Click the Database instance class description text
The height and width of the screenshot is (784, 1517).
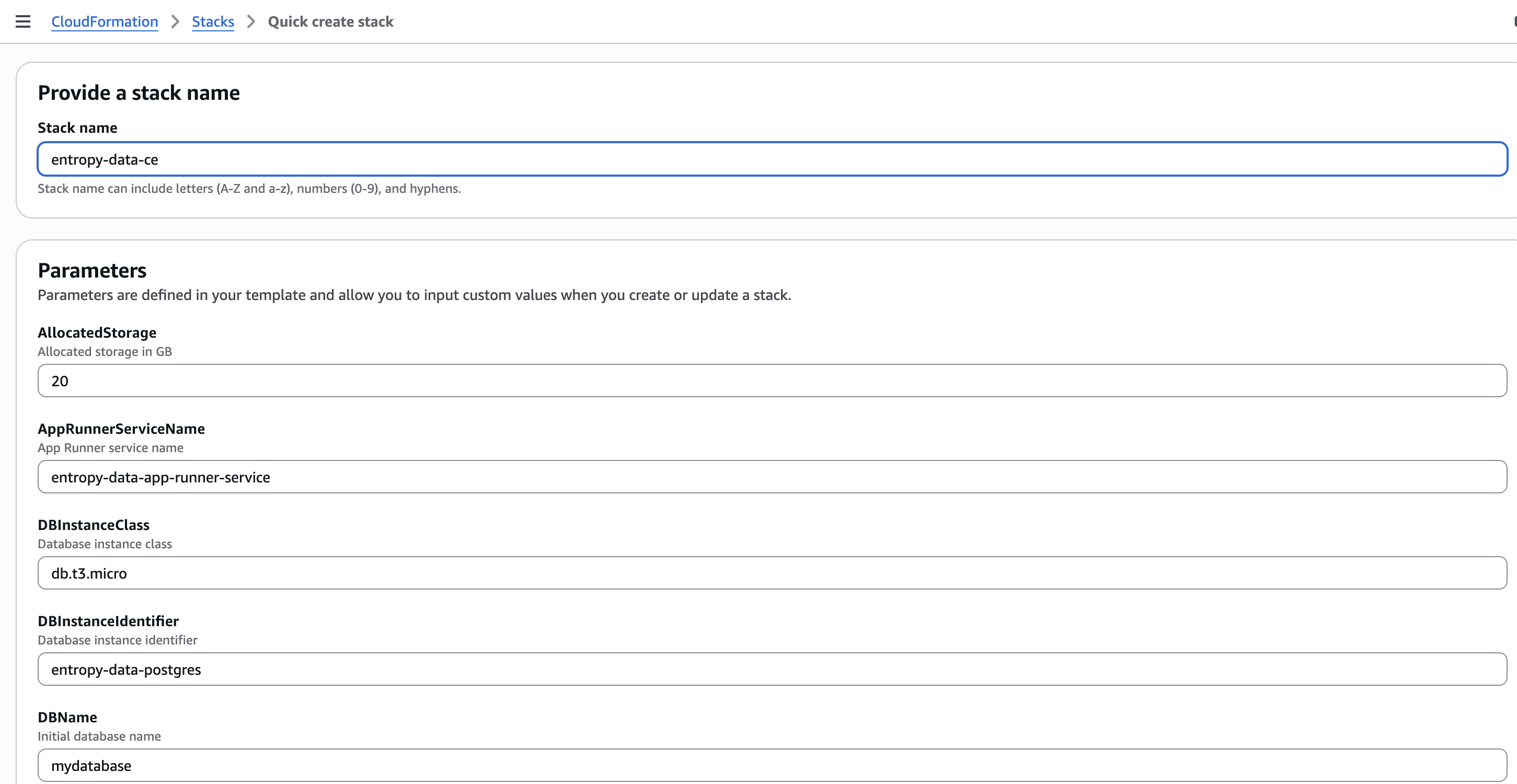tap(104, 544)
